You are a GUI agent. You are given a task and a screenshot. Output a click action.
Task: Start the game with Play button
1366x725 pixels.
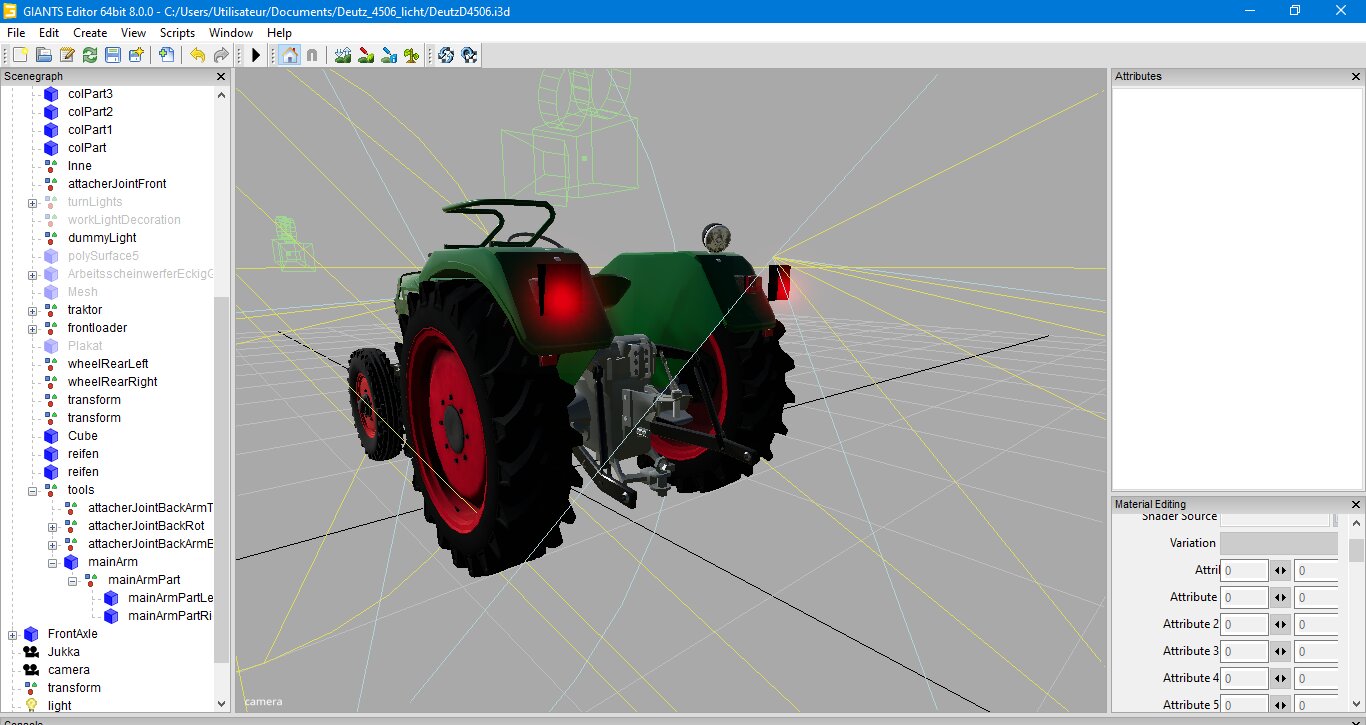point(256,55)
